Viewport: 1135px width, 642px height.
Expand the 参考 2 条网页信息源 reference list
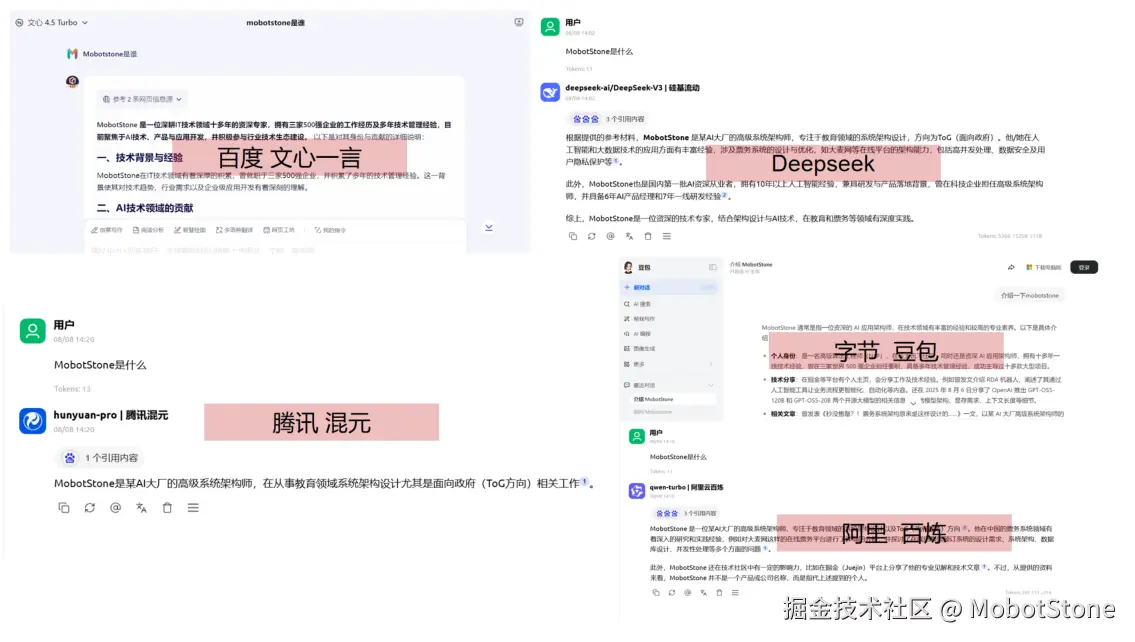pyautogui.click(x=142, y=99)
